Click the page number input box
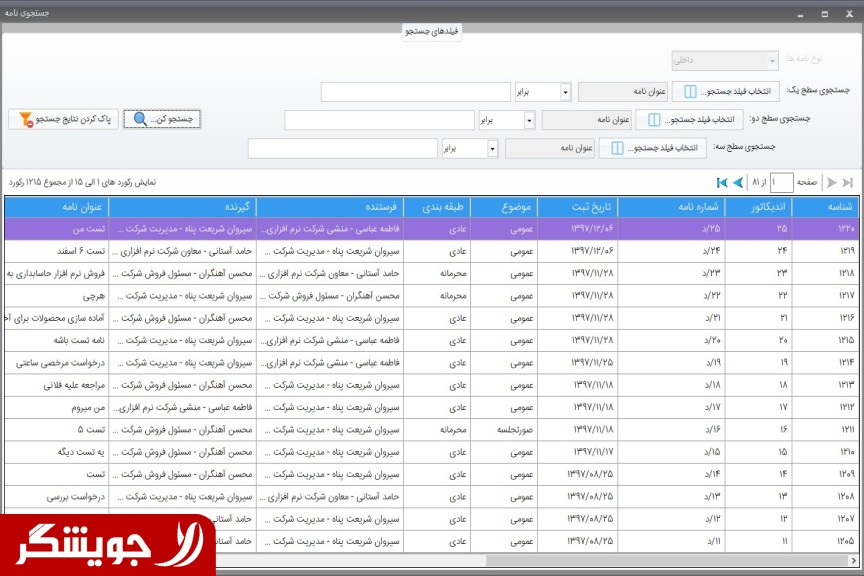Screen dimensions: 864x576 (783, 182)
